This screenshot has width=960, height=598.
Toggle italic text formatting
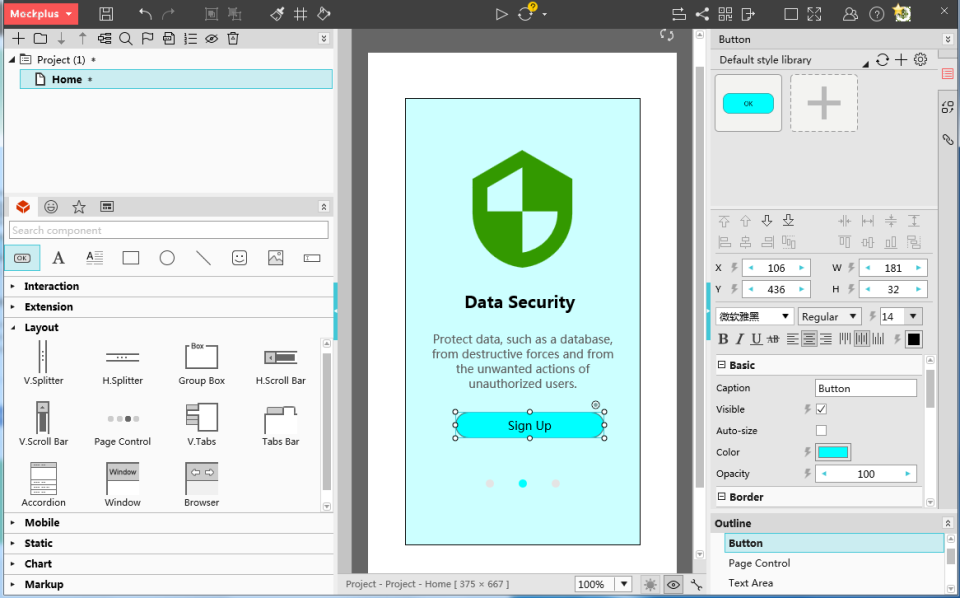740,339
